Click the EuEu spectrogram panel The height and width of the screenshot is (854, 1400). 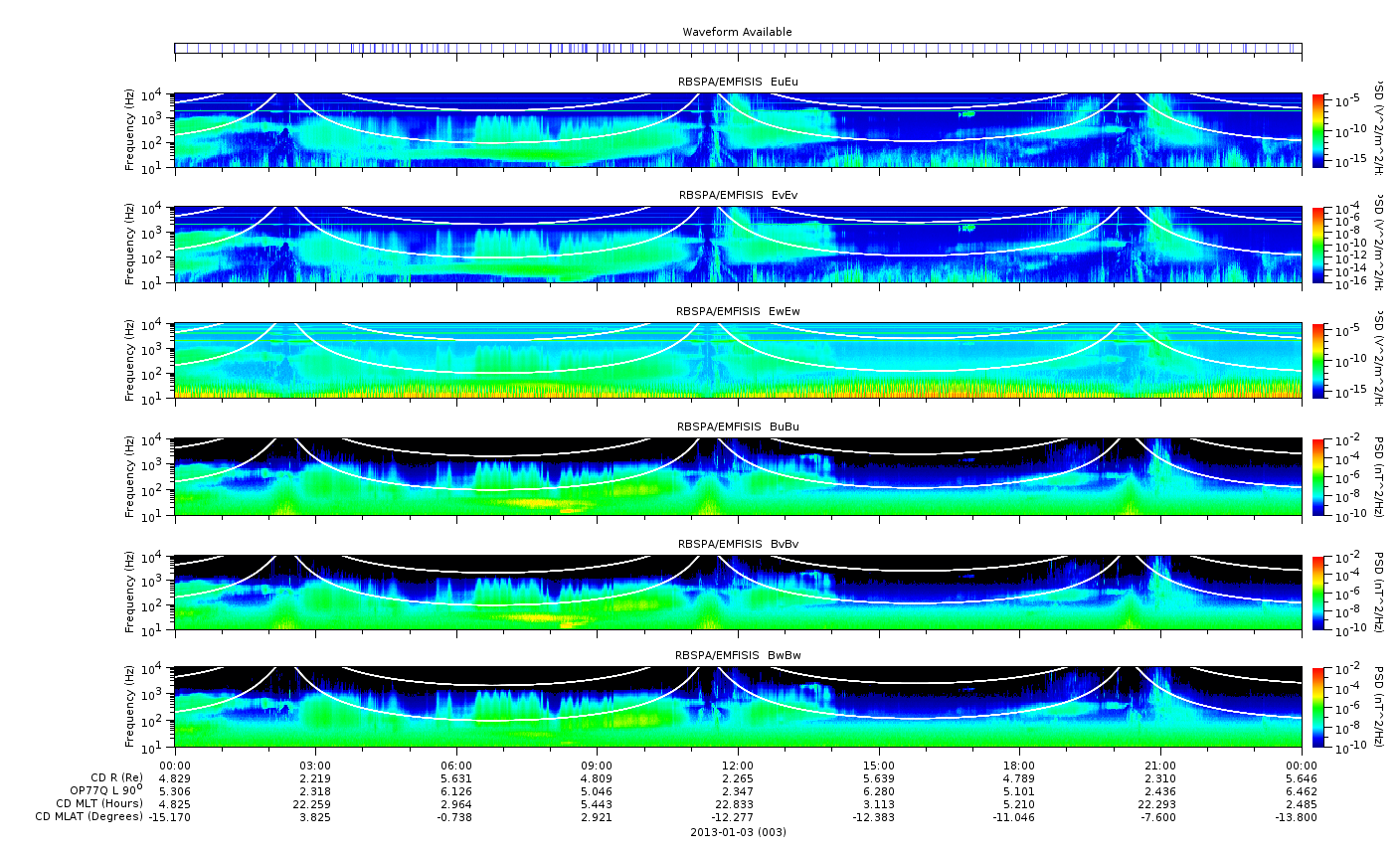click(737, 130)
